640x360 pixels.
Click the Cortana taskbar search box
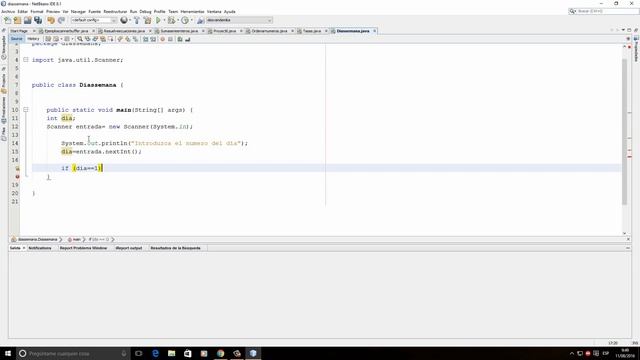[x=73, y=353]
